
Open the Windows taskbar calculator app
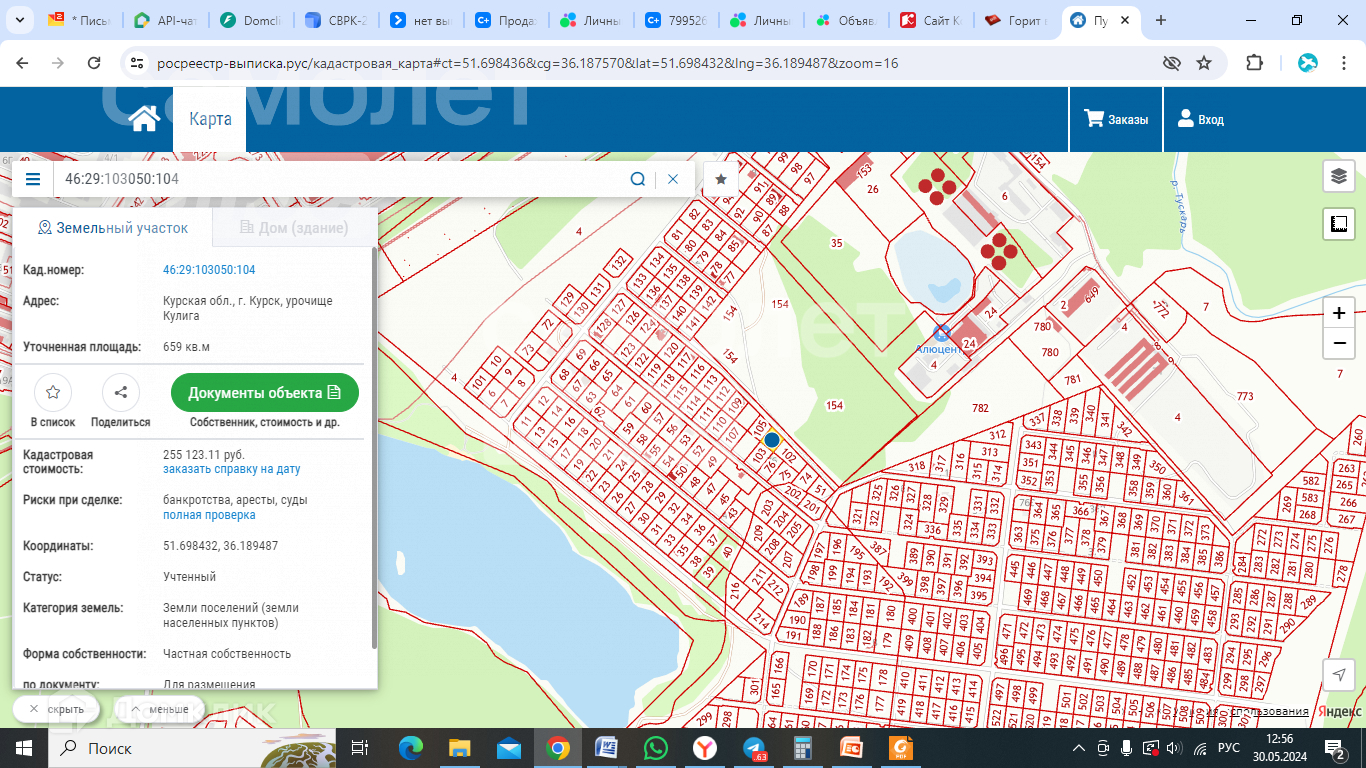801,748
